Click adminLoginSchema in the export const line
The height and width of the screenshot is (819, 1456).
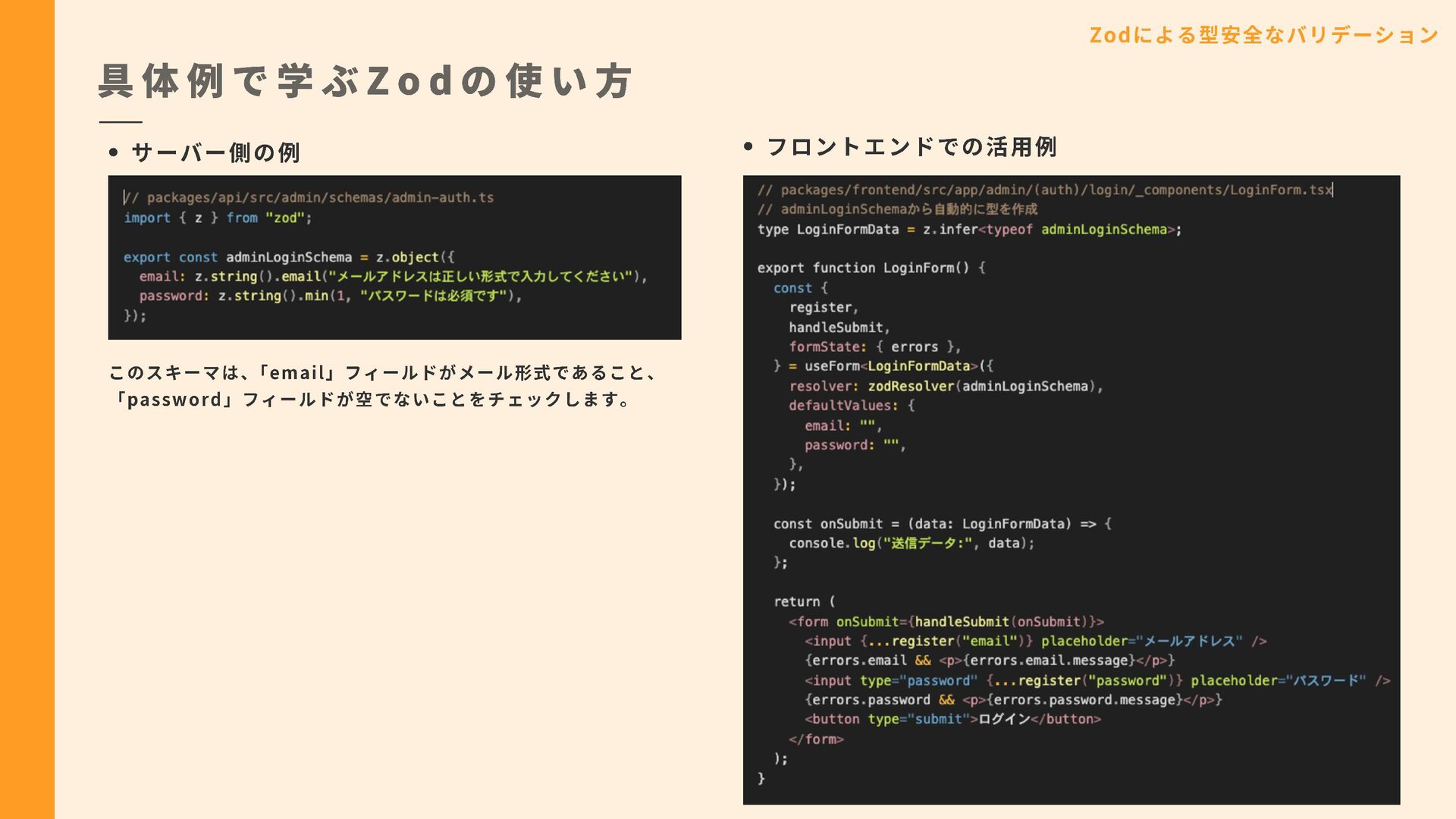(x=288, y=258)
